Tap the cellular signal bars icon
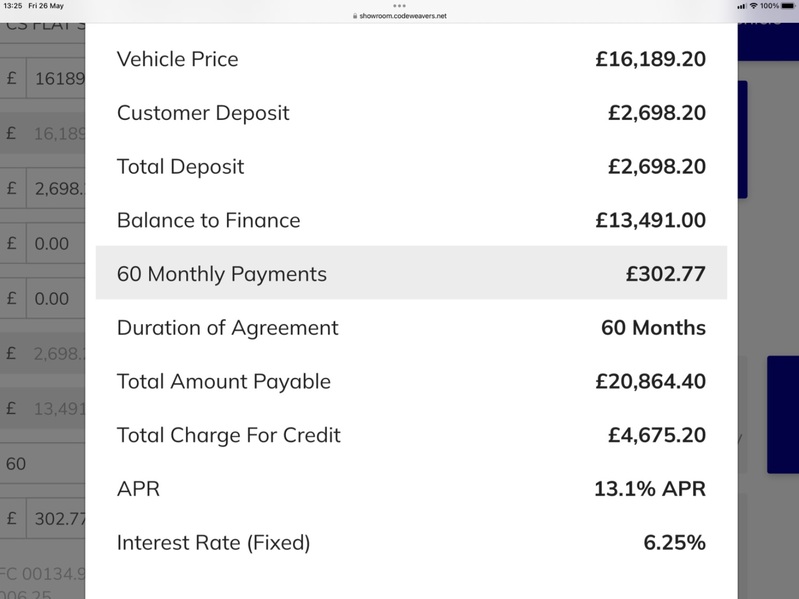The height and width of the screenshot is (599, 799). pyautogui.click(x=742, y=6)
